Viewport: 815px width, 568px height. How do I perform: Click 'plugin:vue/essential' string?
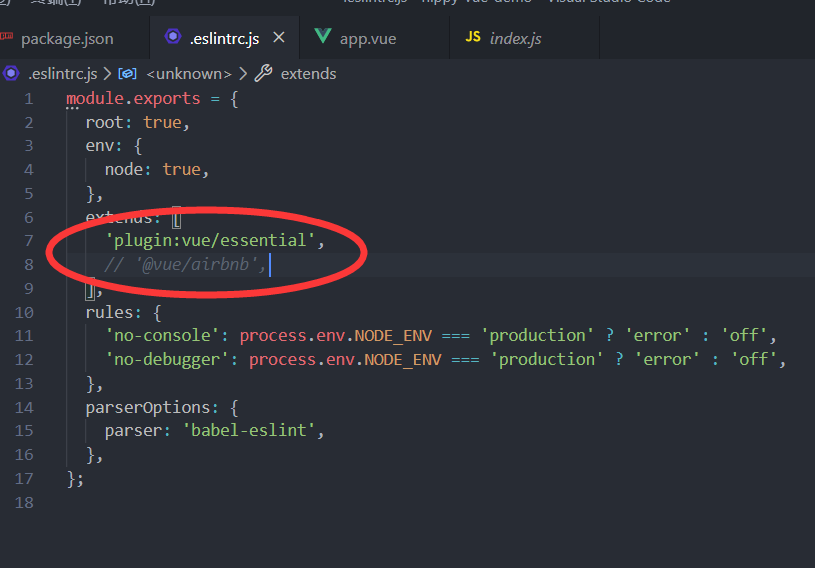coord(210,241)
